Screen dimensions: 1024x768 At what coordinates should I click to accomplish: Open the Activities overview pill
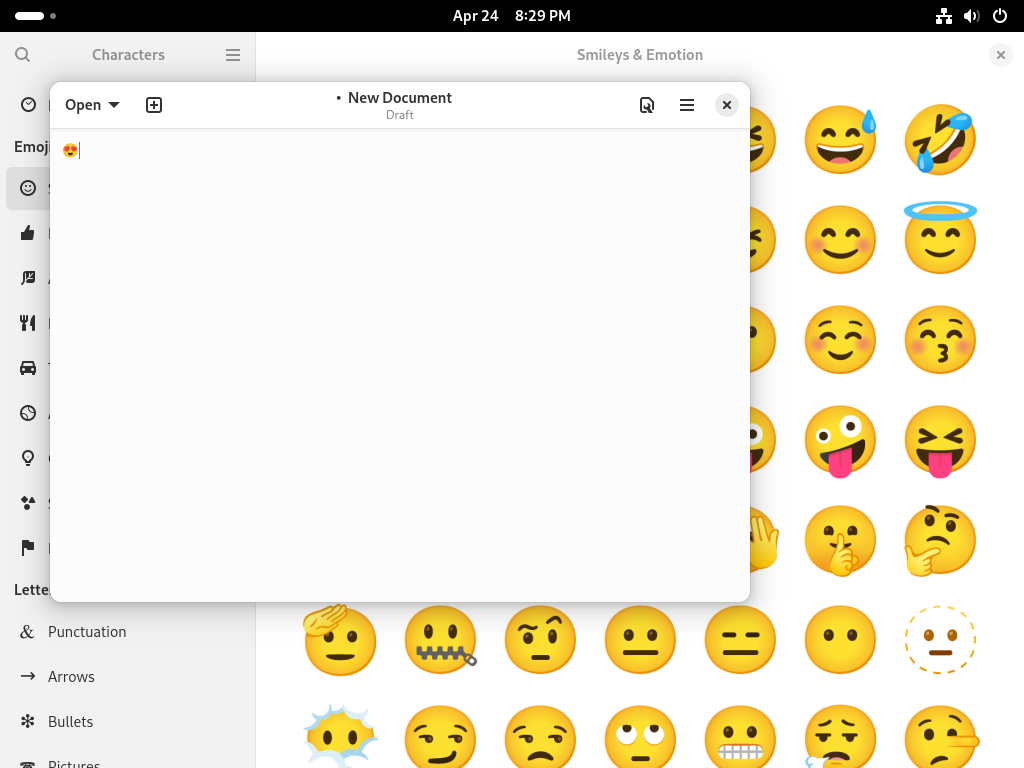(x=35, y=16)
